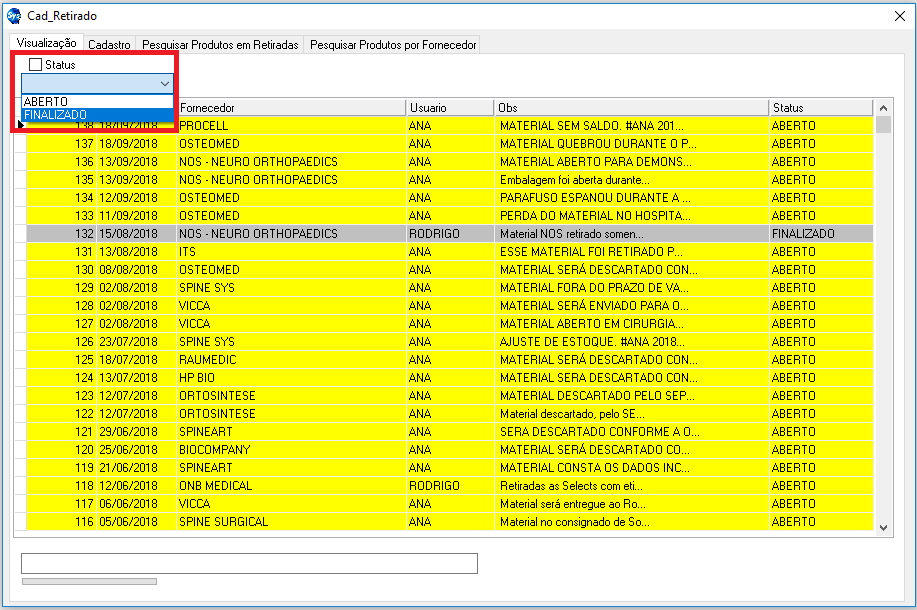Choose FINALIZADO from the dropdown list

click(x=56, y=115)
